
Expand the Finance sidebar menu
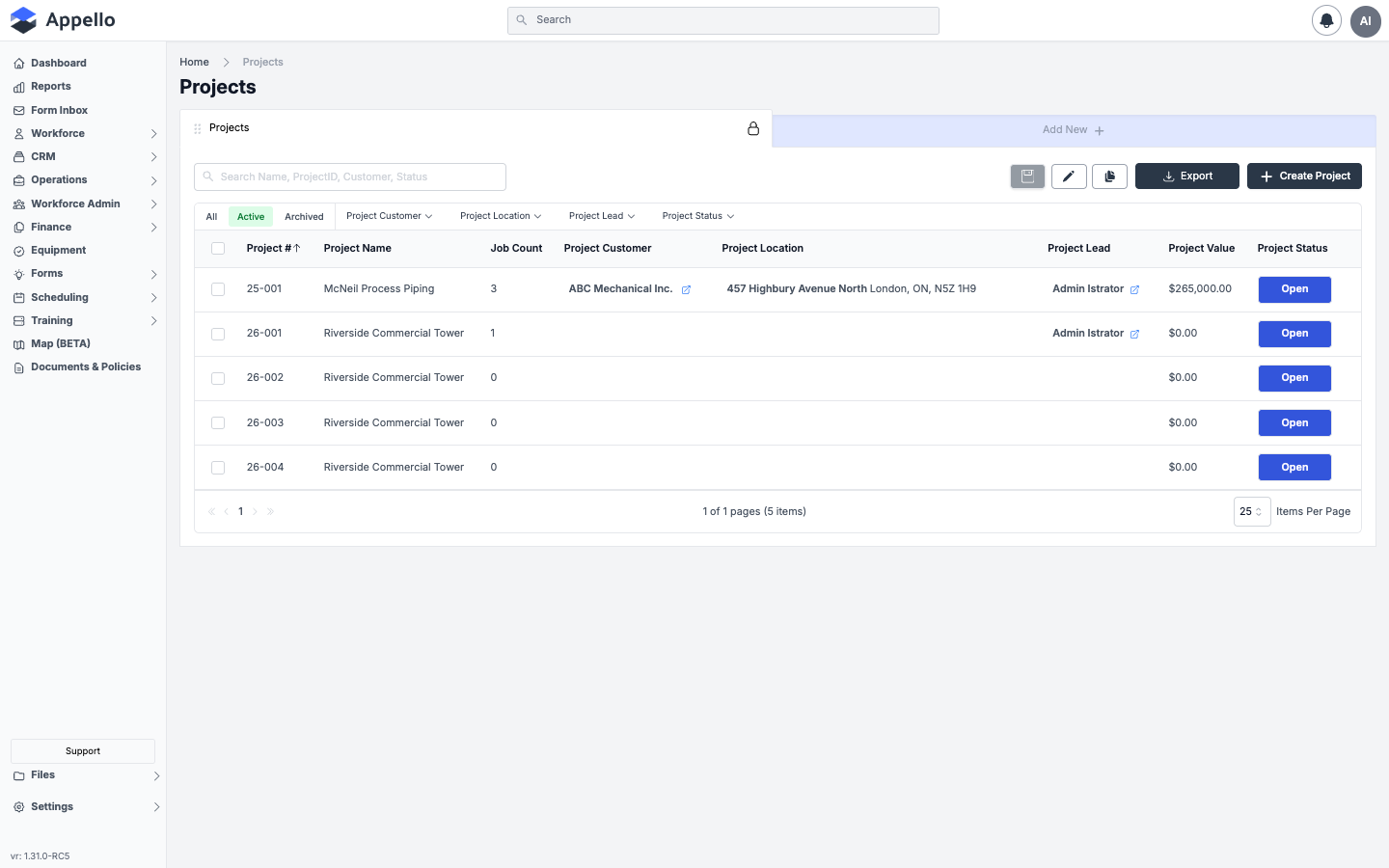(153, 228)
